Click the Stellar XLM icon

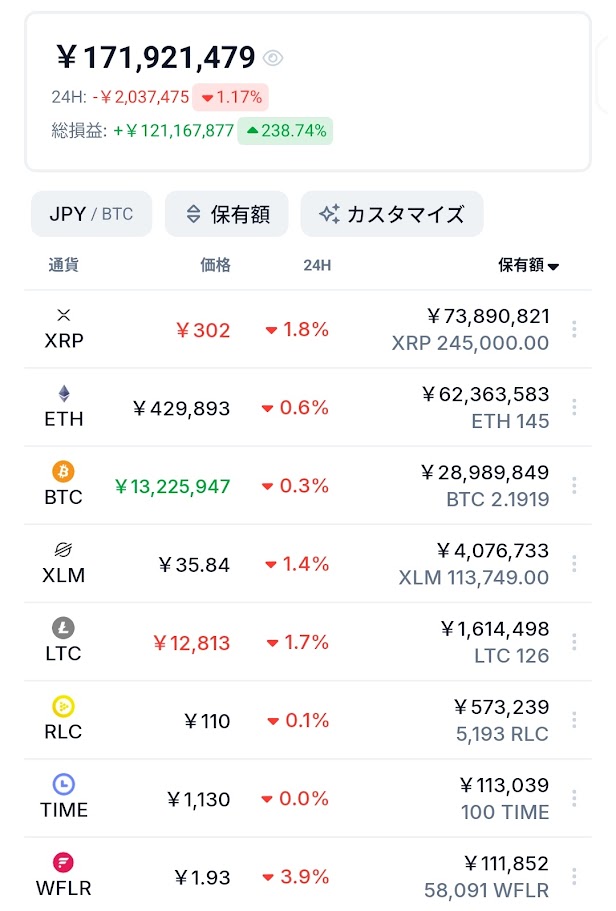(64, 549)
